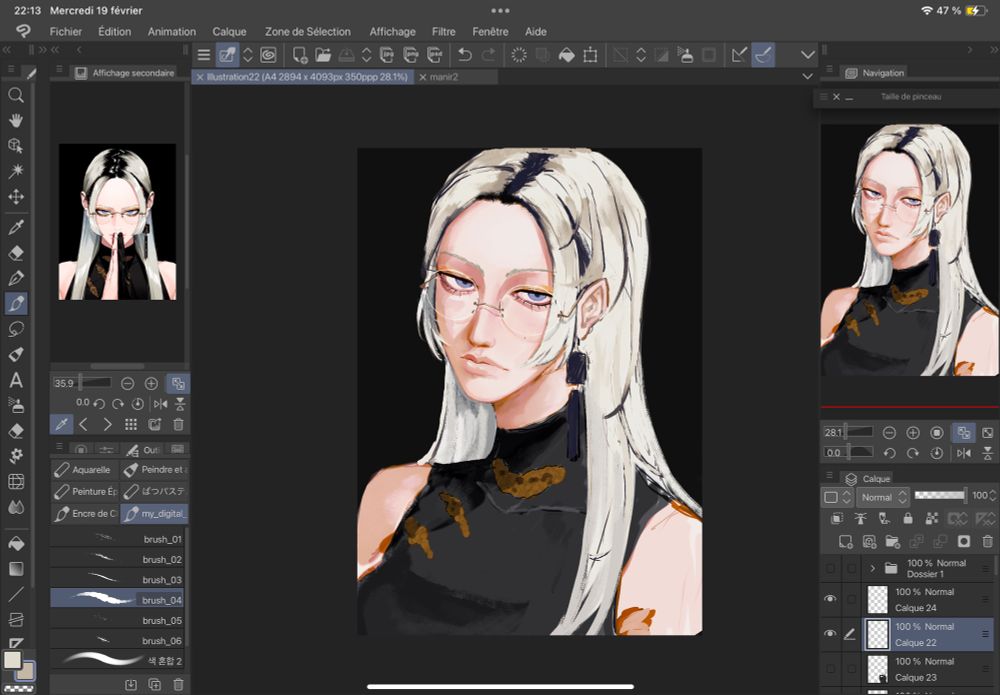
Task: Toggle clip to layer below icon
Action: click(x=837, y=518)
